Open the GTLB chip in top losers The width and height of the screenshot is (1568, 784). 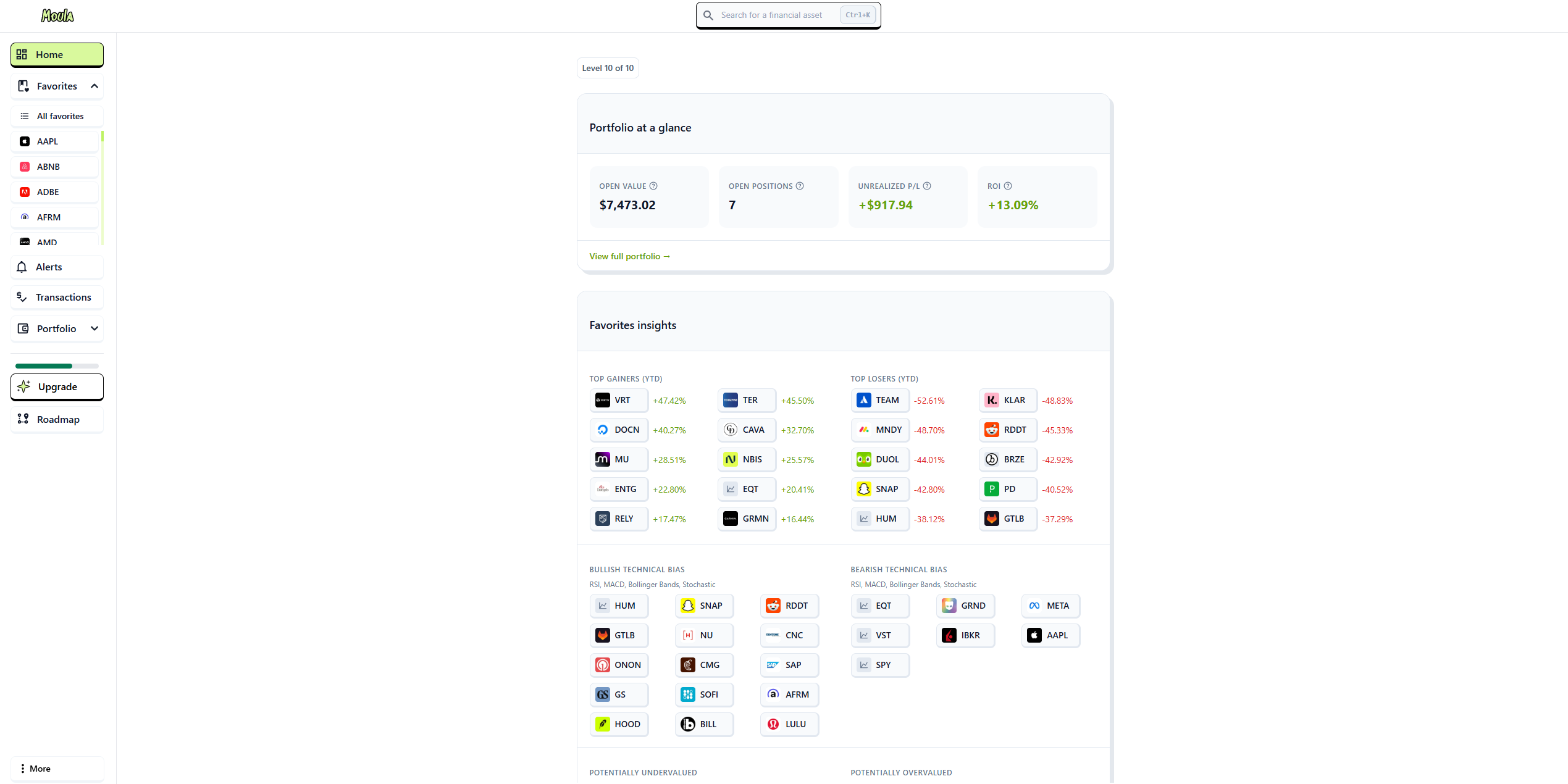coord(1008,519)
